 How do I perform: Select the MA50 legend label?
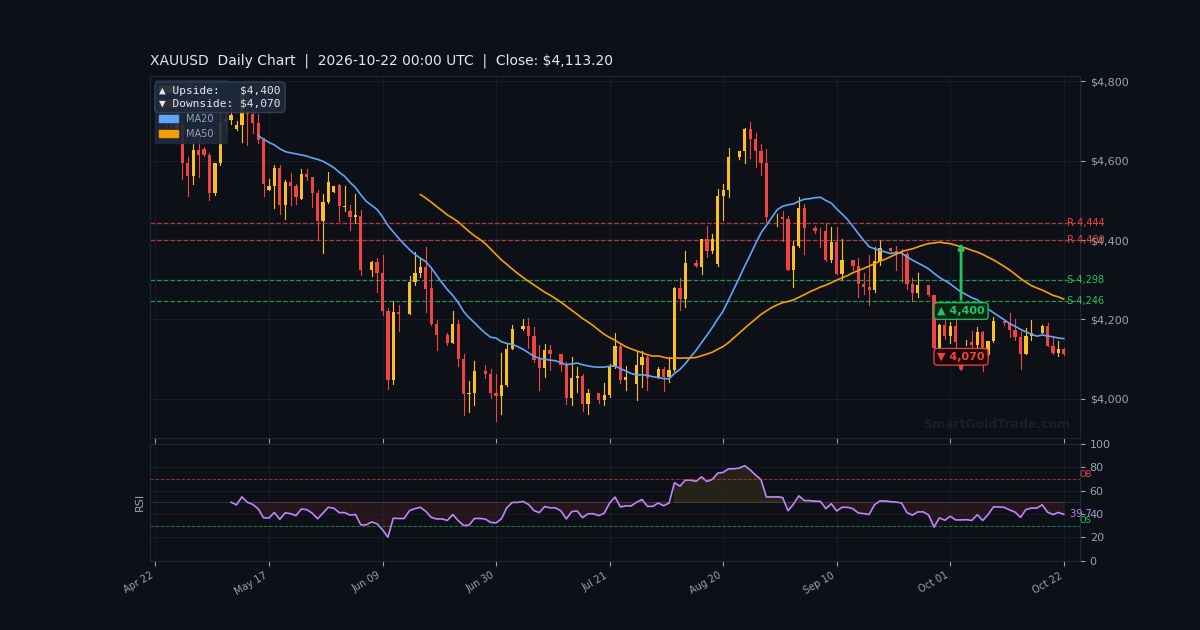click(x=200, y=134)
